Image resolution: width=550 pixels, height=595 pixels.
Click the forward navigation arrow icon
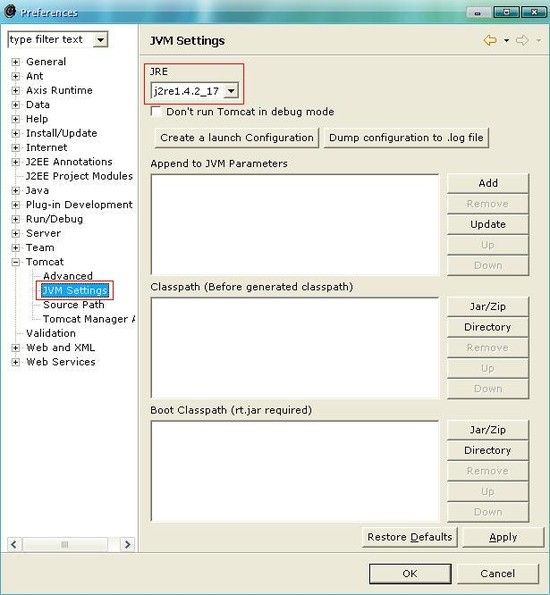(522, 40)
